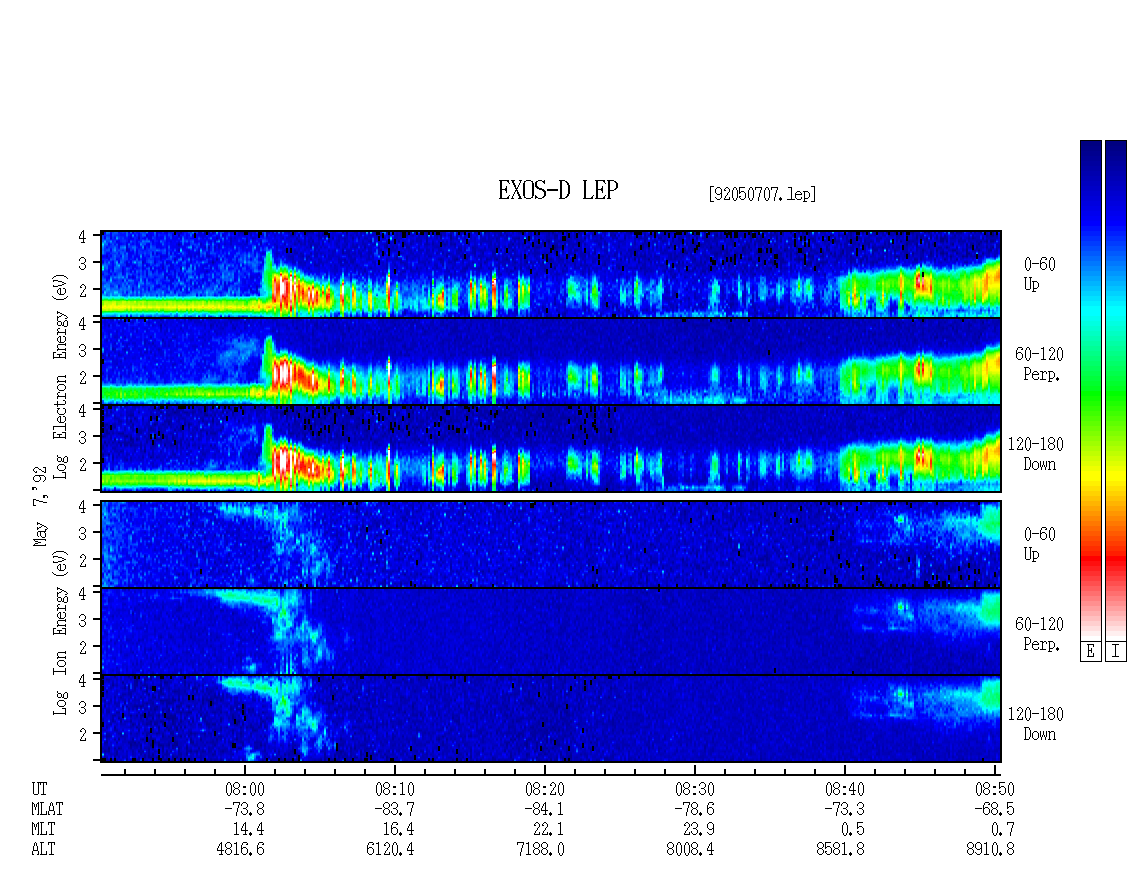The height and width of the screenshot is (875, 1130).
Task: Click the UT row label
Action: (x=39, y=789)
